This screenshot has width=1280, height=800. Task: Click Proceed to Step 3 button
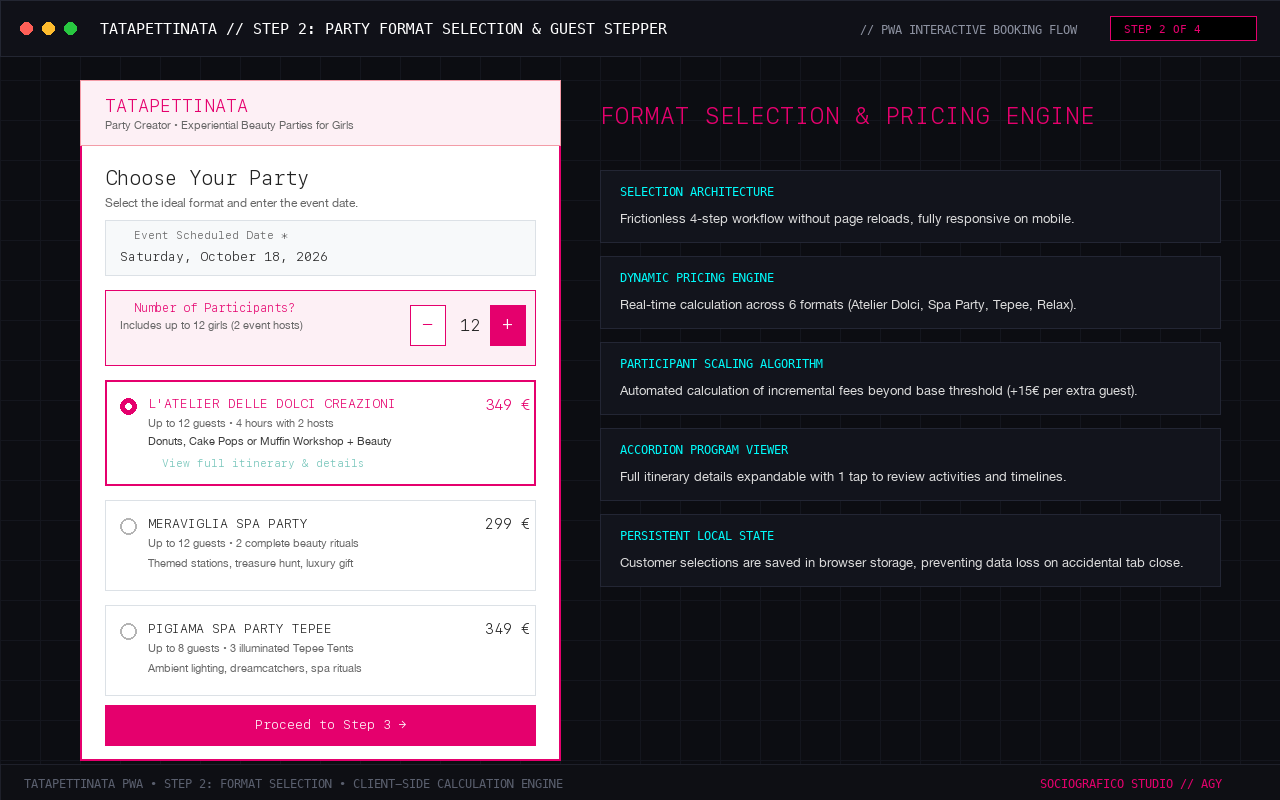point(320,725)
